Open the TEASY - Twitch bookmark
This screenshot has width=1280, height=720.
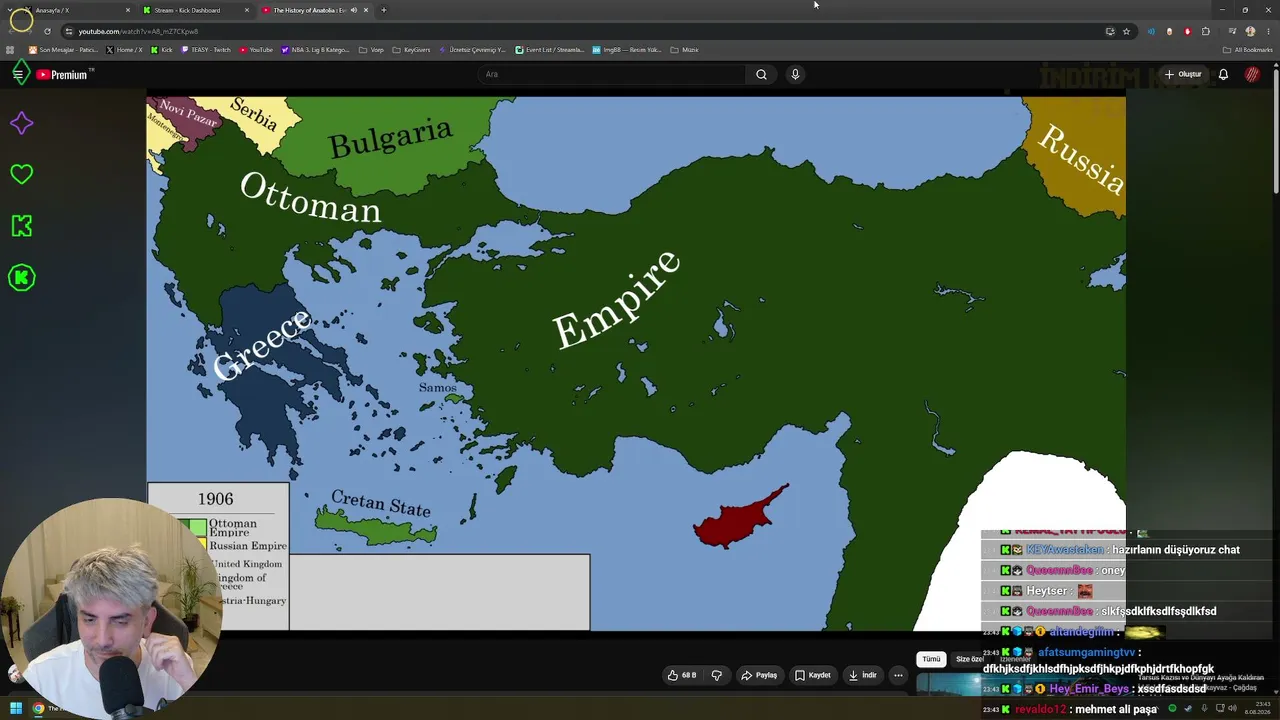click(206, 50)
